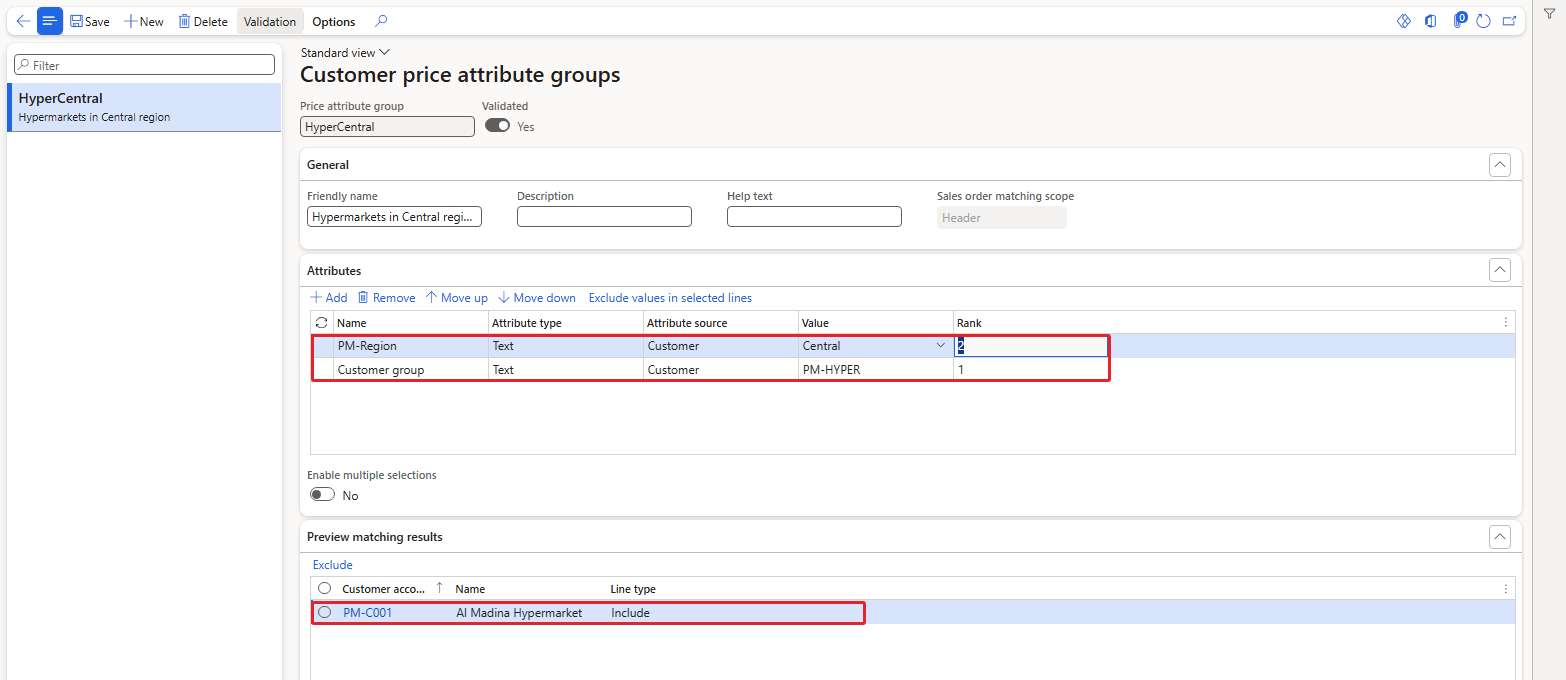Viewport: 1566px width, 680px height.
Task: Add an attribute line
Action: click(328, 298)
